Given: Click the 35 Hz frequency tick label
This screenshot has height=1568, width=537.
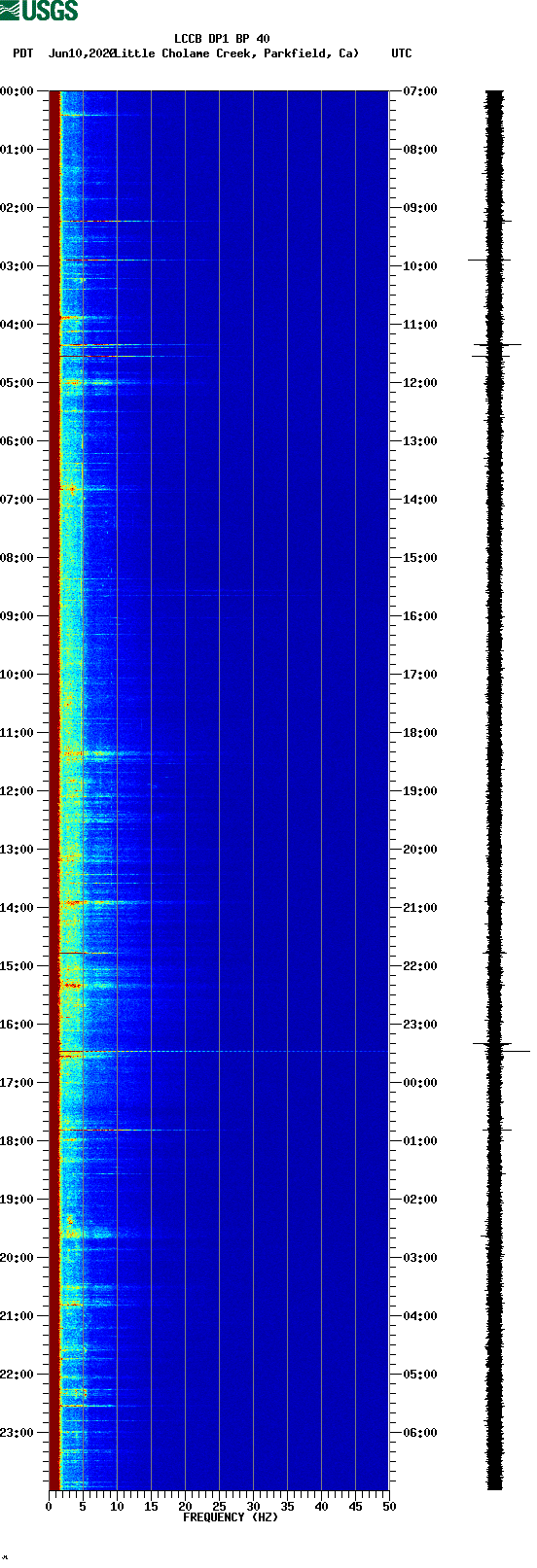Looking at the screenshot, I should [287, 1507].
